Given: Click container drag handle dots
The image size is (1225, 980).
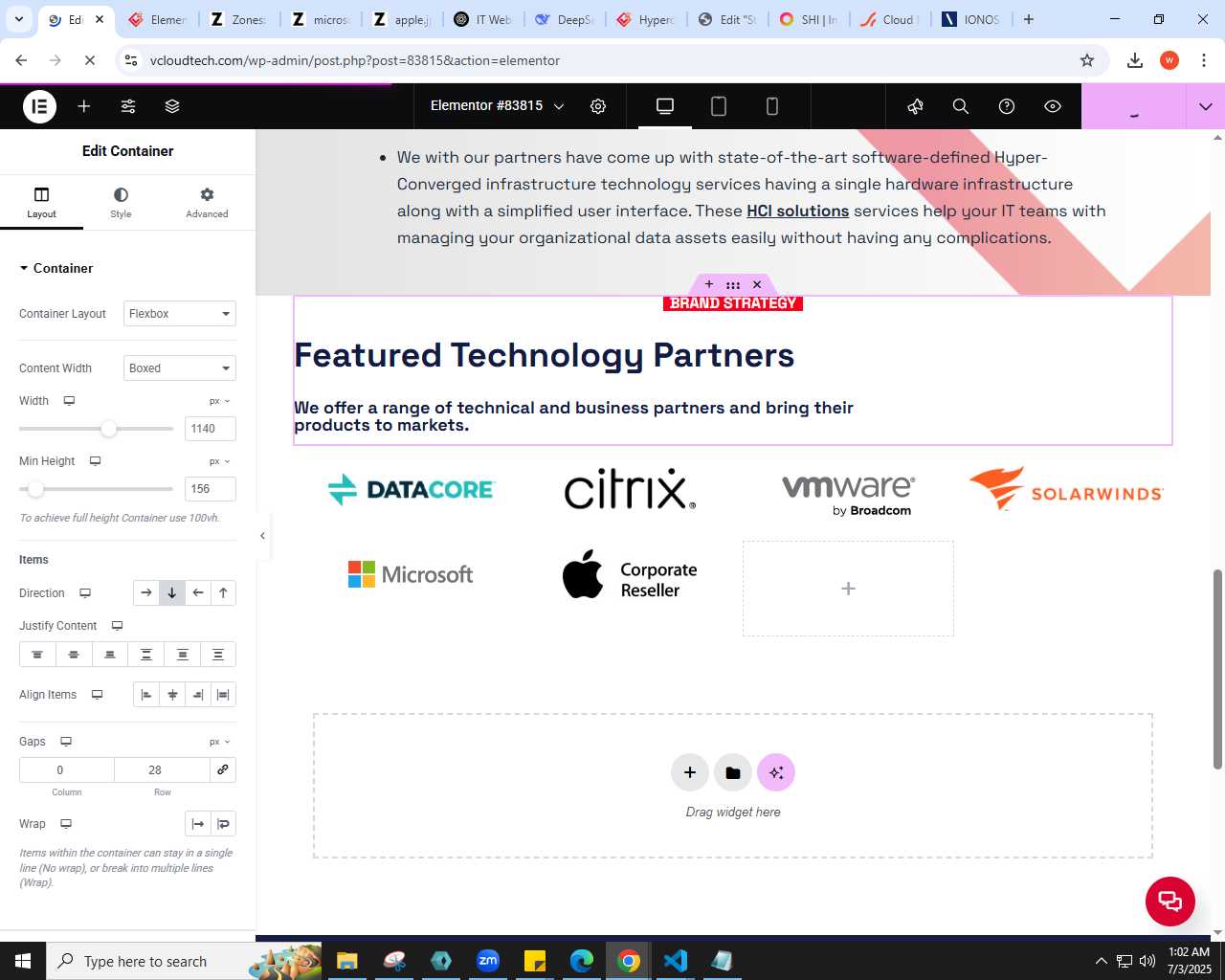Looking at the screenshot, I should 733,284.
